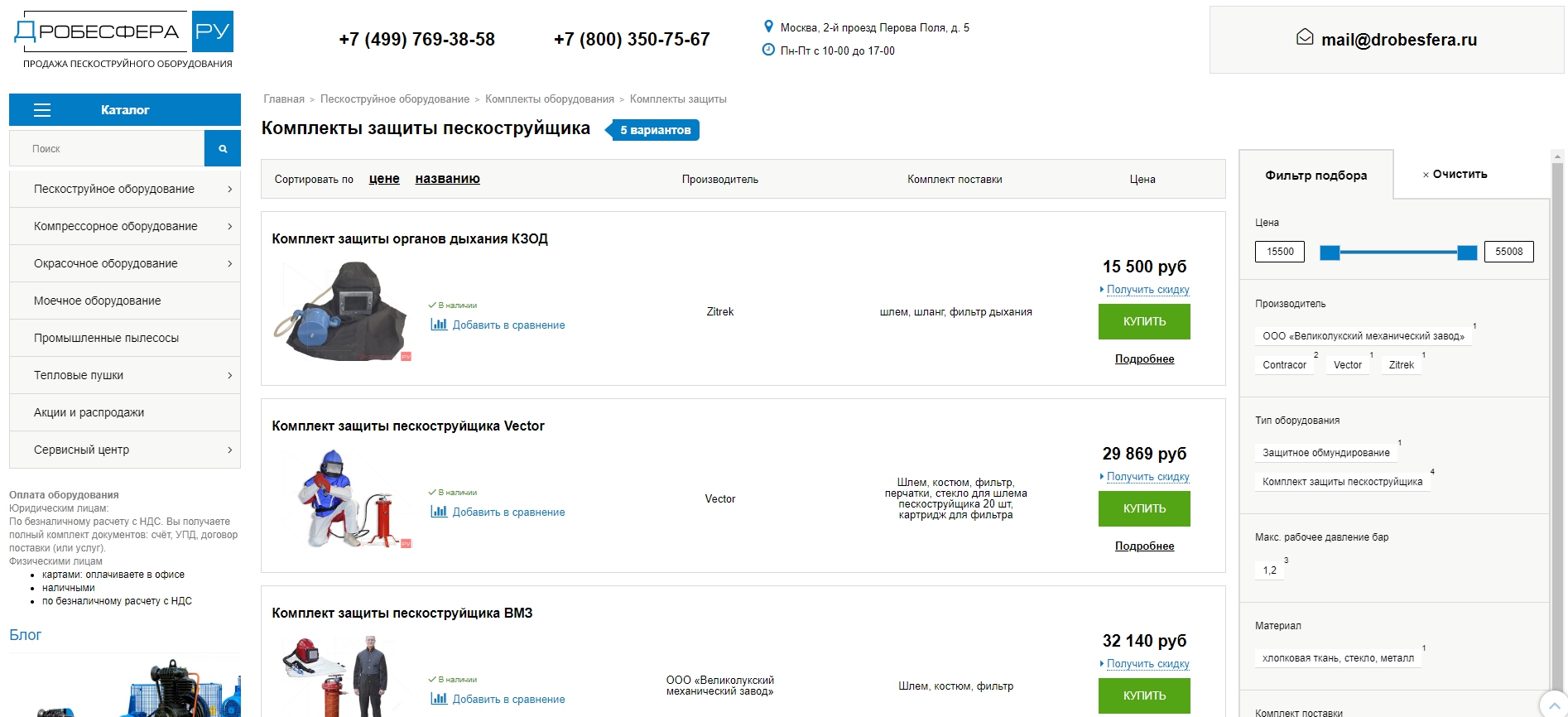Call phone +7 (800) 350-75-67

(x=632, y=39)
